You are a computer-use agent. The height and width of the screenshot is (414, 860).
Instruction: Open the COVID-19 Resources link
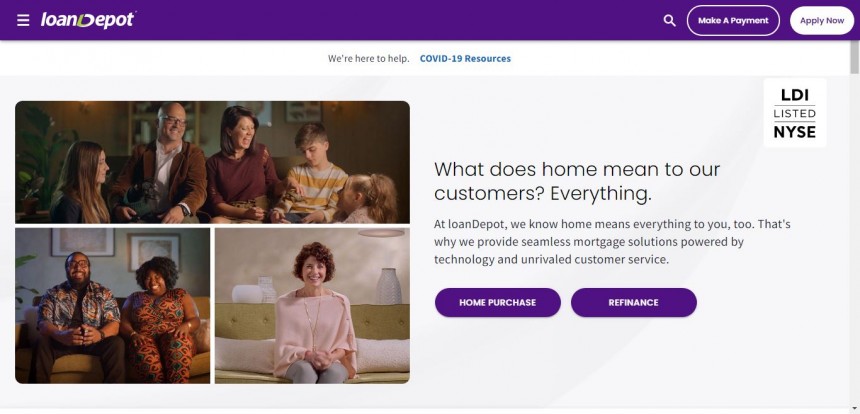465,59
